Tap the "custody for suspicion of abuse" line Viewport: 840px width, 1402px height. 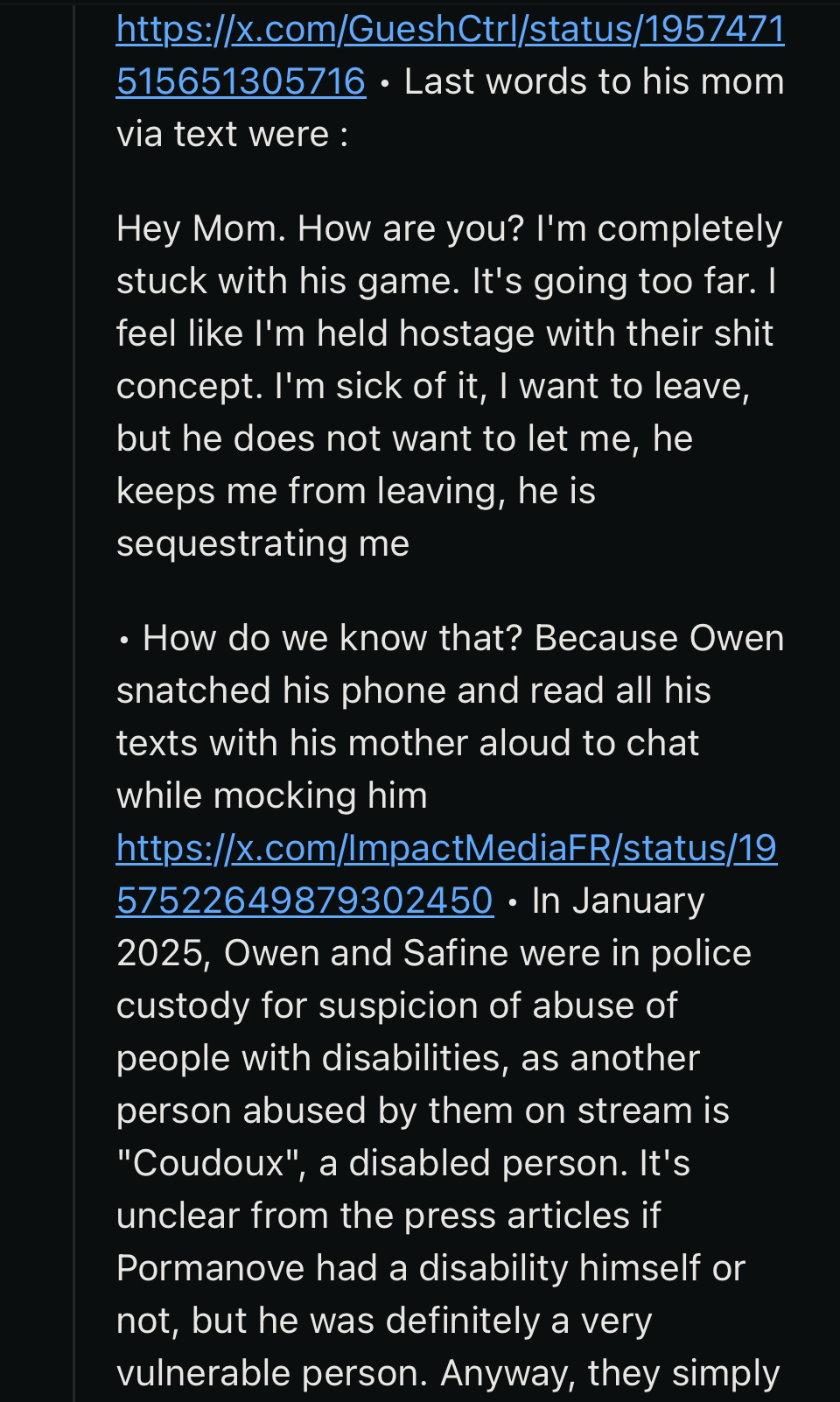[397, 1006]
